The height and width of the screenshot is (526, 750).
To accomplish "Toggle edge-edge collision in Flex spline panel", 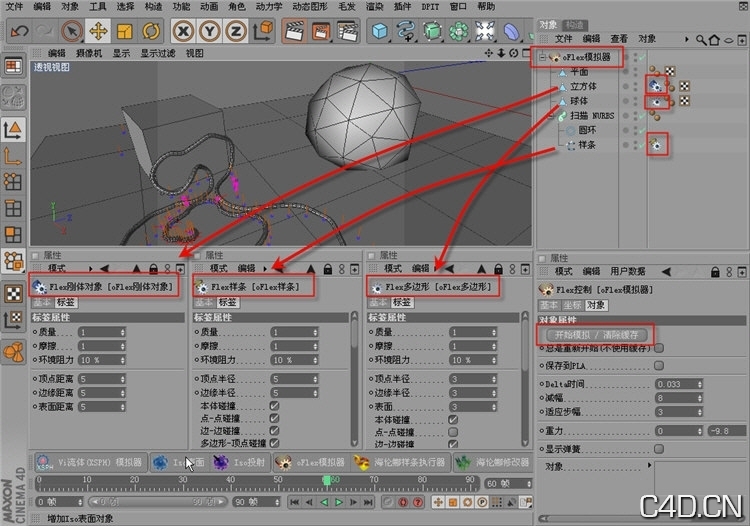I will click(274, 431).
